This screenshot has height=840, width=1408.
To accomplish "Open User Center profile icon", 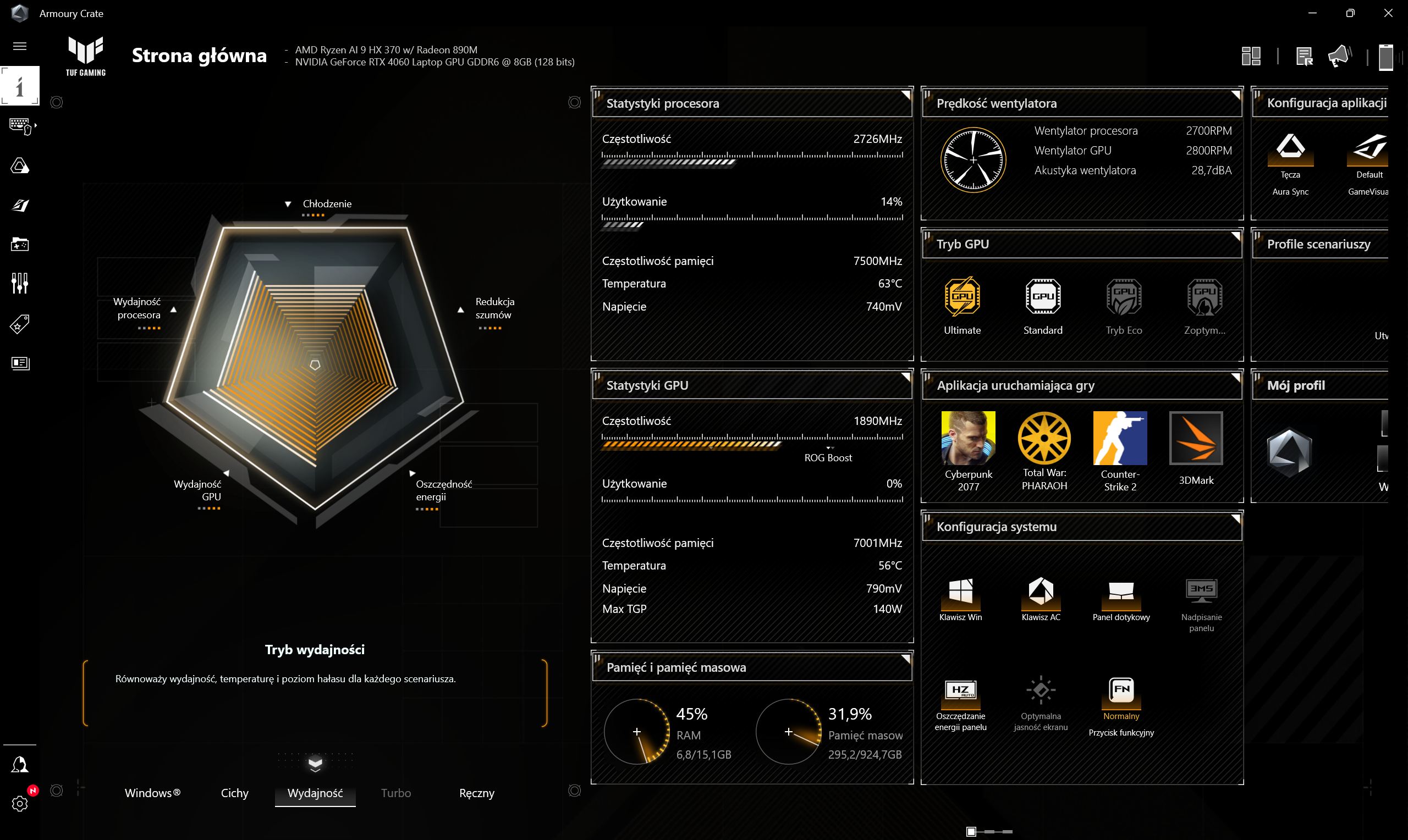I will pos(20,765).
